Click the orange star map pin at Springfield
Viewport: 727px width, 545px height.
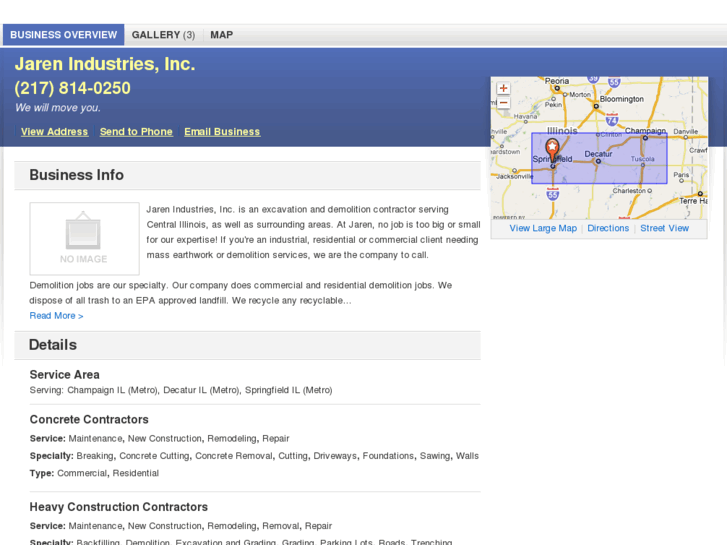[x=552, y=150]
